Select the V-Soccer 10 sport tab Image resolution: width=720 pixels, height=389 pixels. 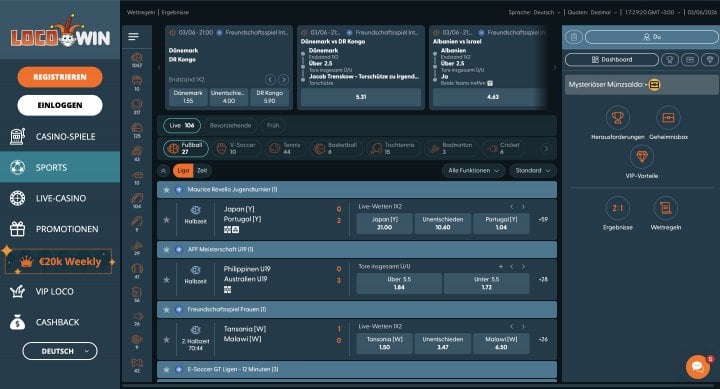tap(236, 148)
